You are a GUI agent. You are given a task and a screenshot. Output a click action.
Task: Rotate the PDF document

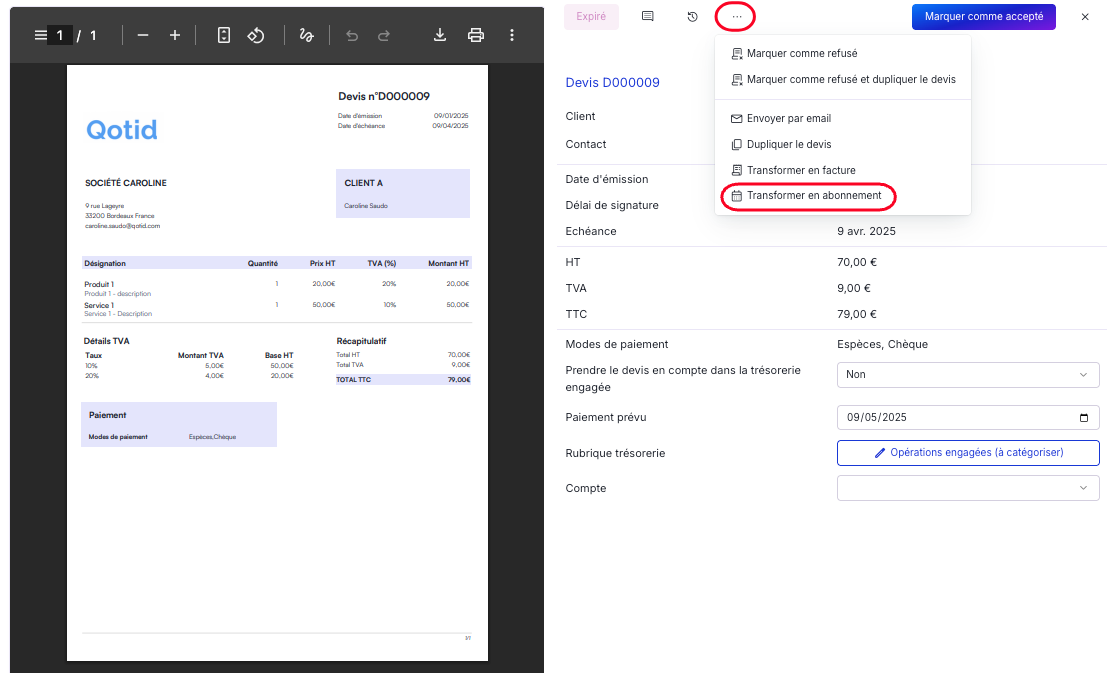pyautogui.click(x=256, y=35)
